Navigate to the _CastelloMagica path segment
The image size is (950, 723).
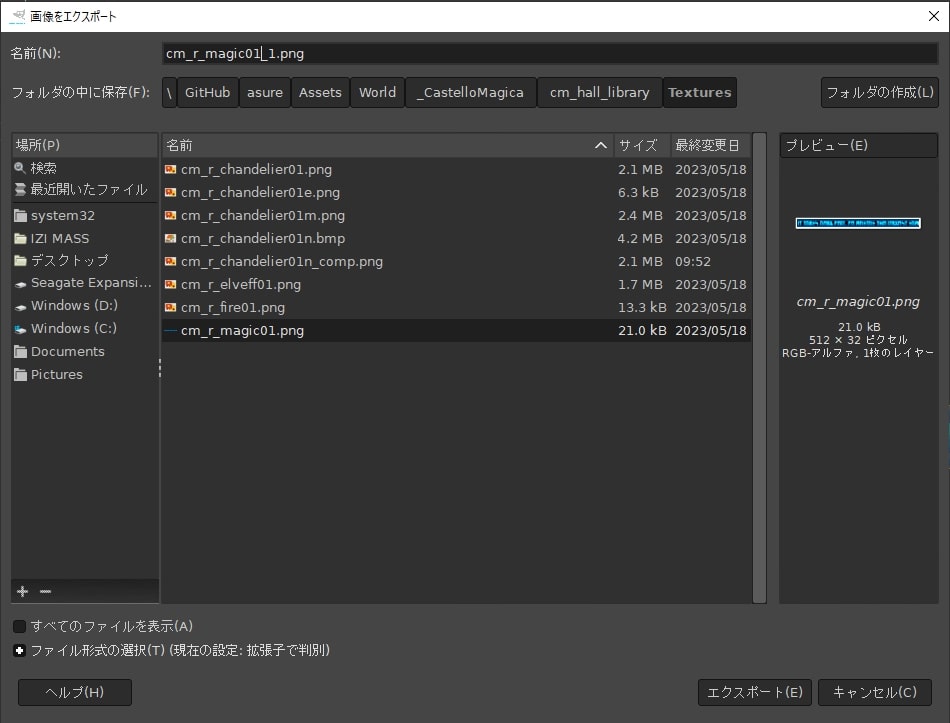(x=470, y=92)
